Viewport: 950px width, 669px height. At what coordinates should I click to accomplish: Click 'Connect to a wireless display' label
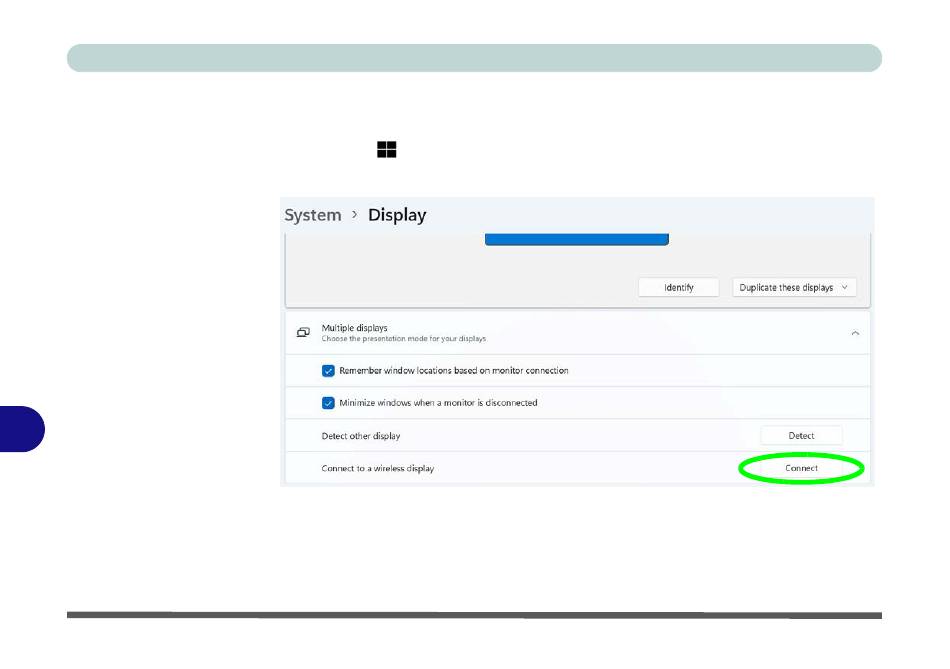coord(377,468)
